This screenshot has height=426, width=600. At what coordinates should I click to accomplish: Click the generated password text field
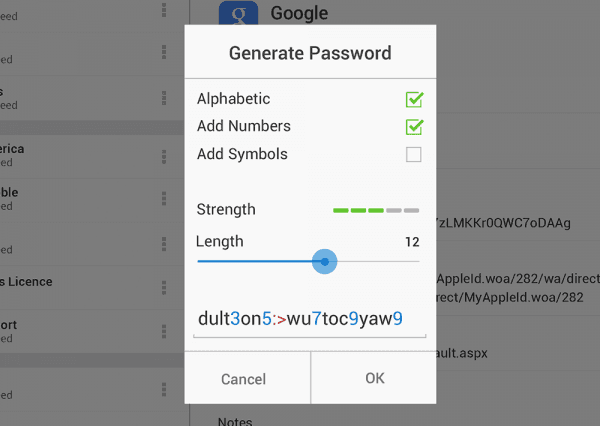click(x=310, y=319)
